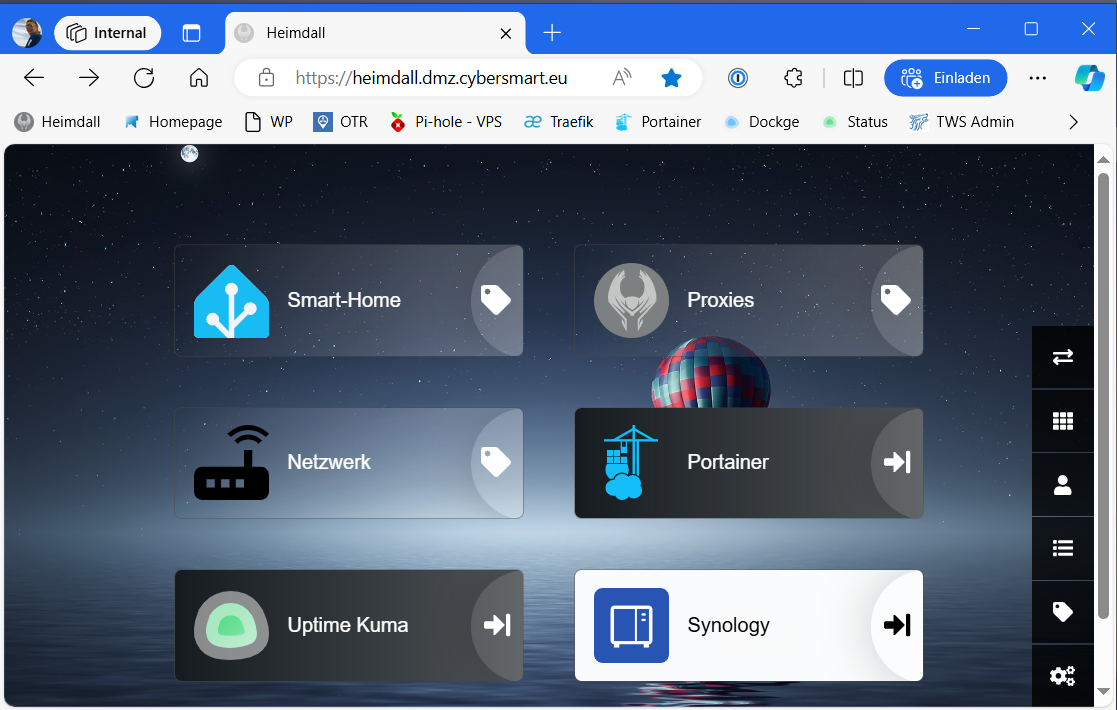Toggle pin mode with the arrows sidebar icon
Viewport: 1117px width, 710px height.
[x=1063, y=357]
